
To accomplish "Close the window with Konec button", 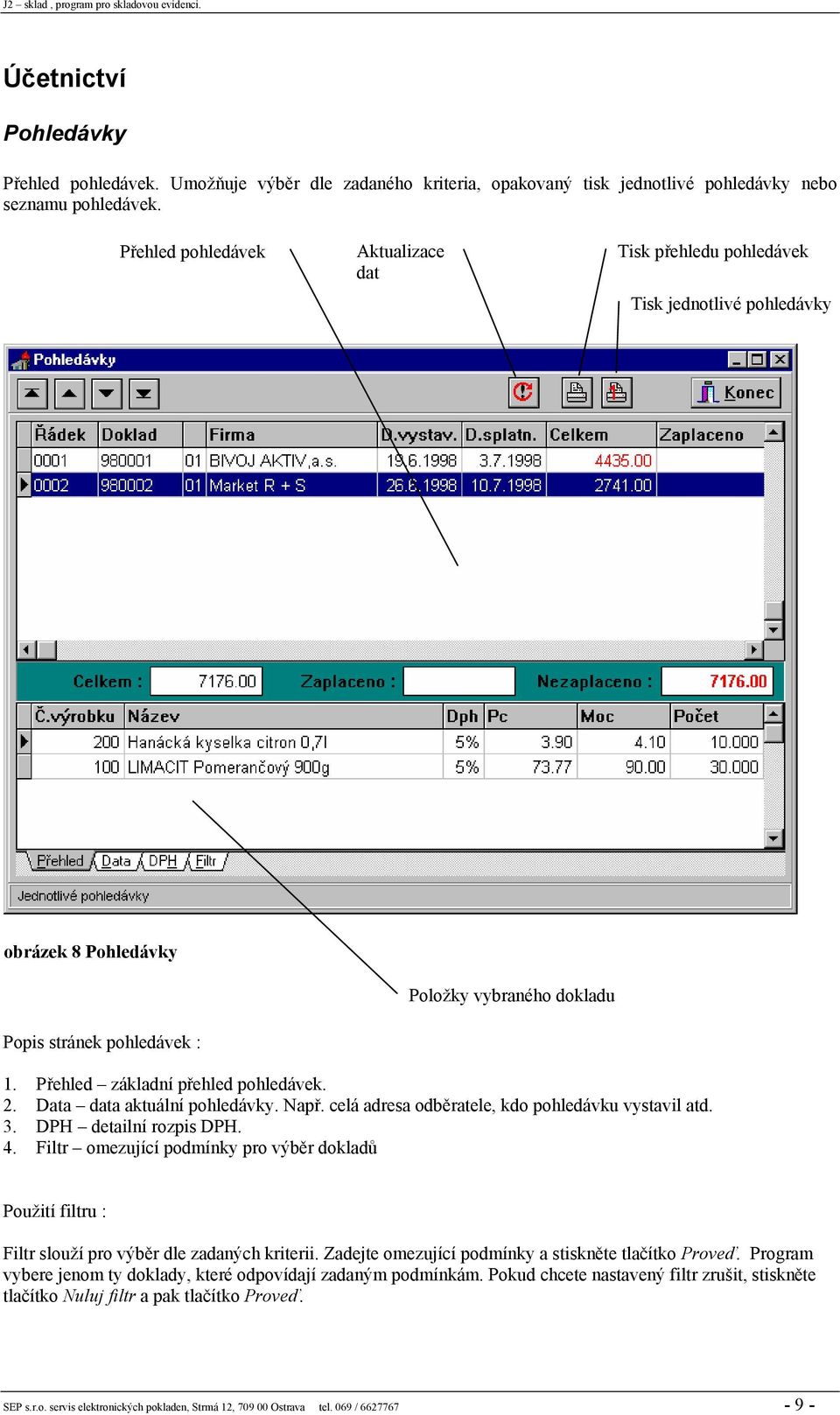I will coord(736,393).
